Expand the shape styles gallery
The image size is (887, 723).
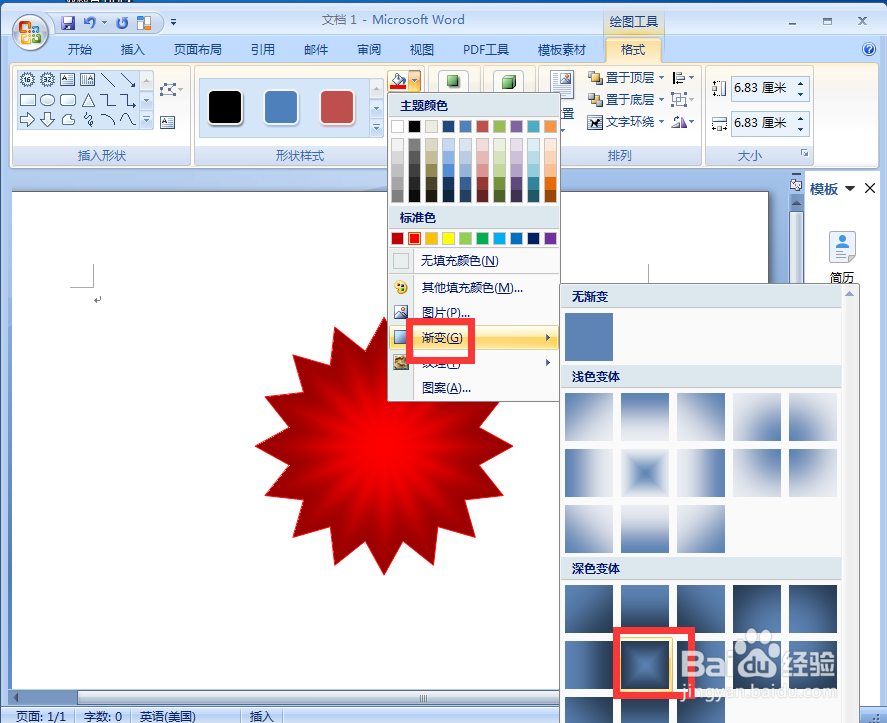376,128
